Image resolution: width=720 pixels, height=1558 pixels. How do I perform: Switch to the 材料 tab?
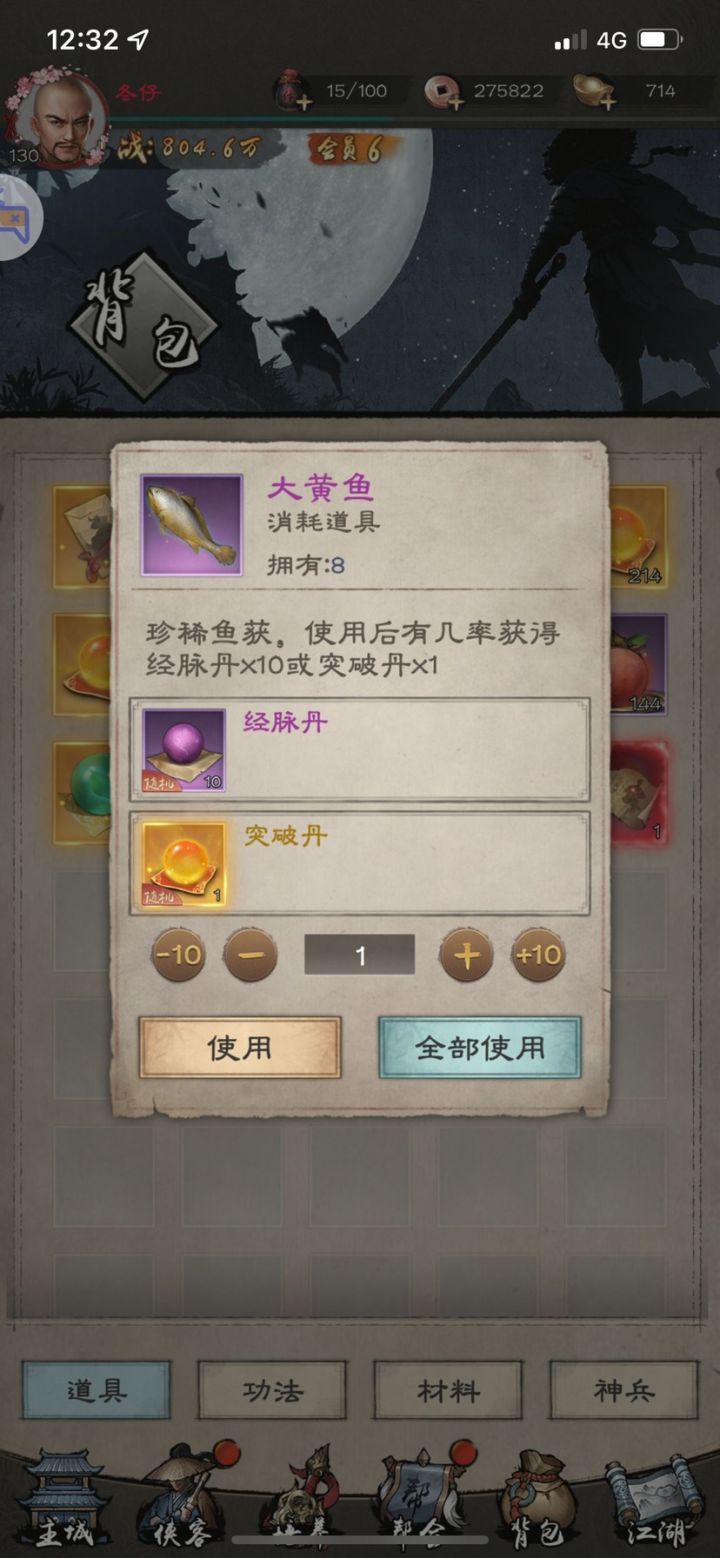point(448,1390)
